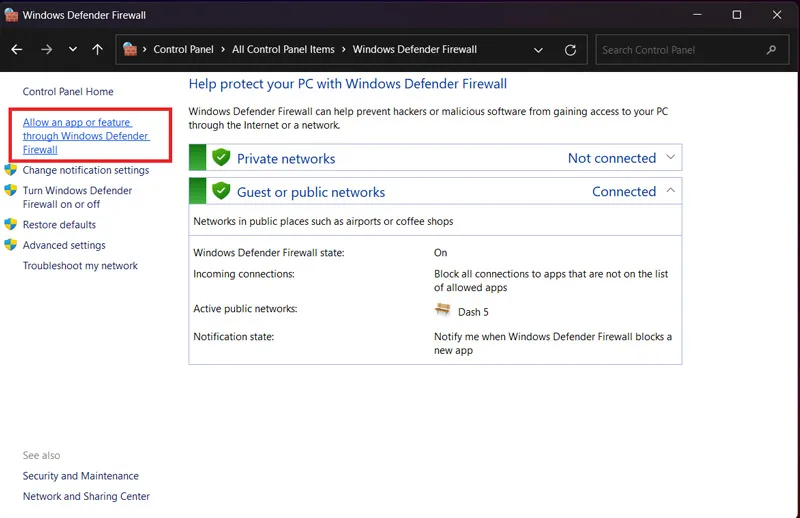This screenshot has width=800, height=518.
Task: Click the firewall state value On
Action: pyautogui.click(x=440, y=253)
